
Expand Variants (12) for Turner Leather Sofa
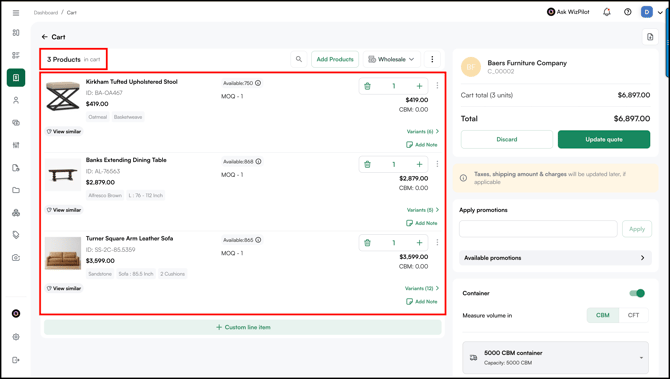click(422, 288)
